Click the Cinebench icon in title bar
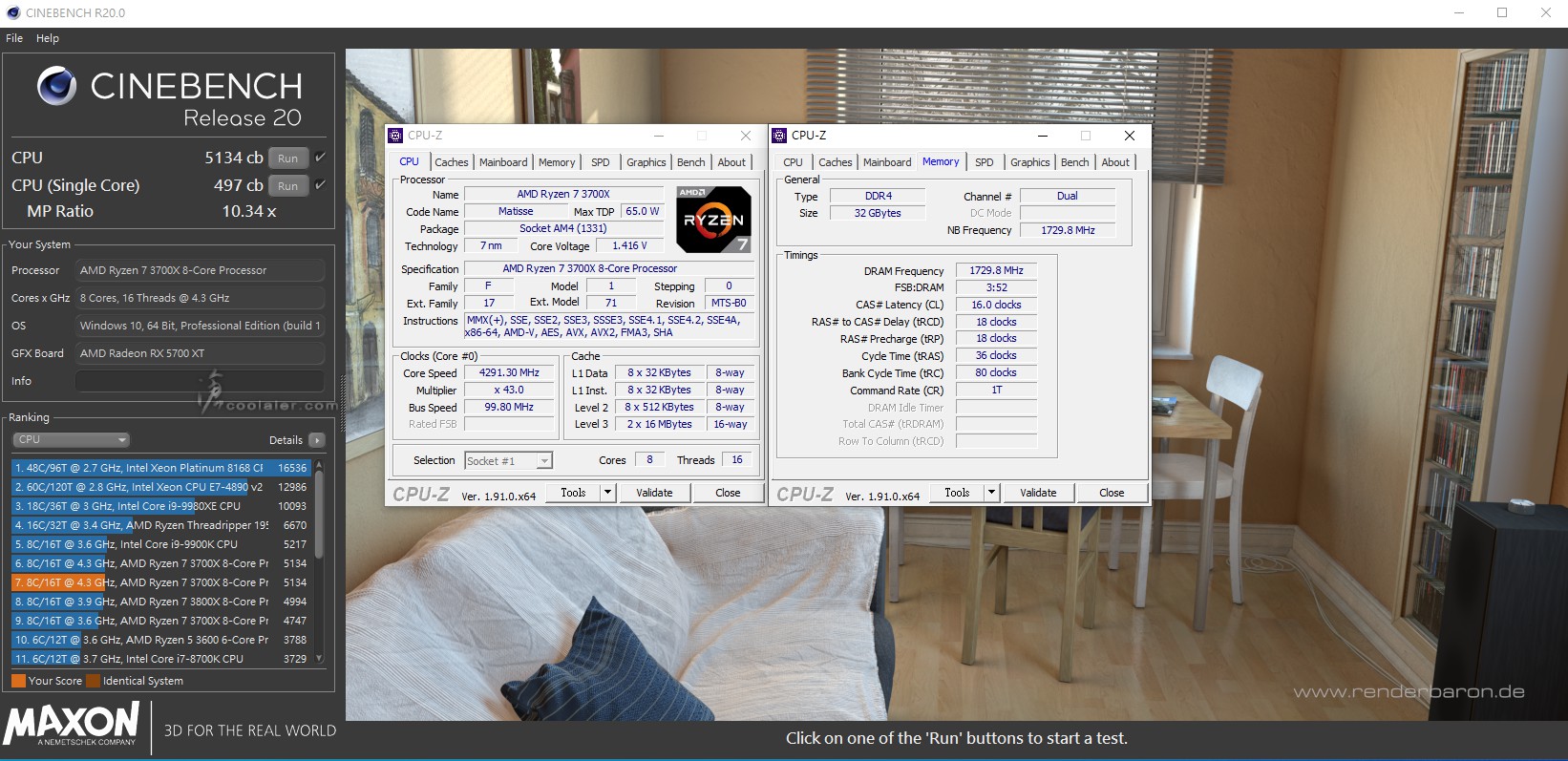The height and width of the screenshot is (761, 1568). pyautogui.click(x=12, y=12)
